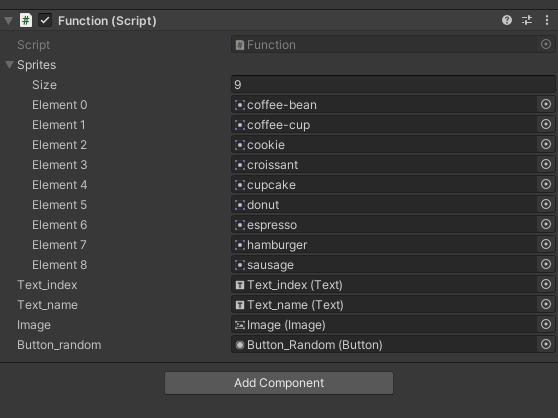Collapse the Function (Script) component foldout
Viewport: 558px width, 418px height.
coord(8,21)
